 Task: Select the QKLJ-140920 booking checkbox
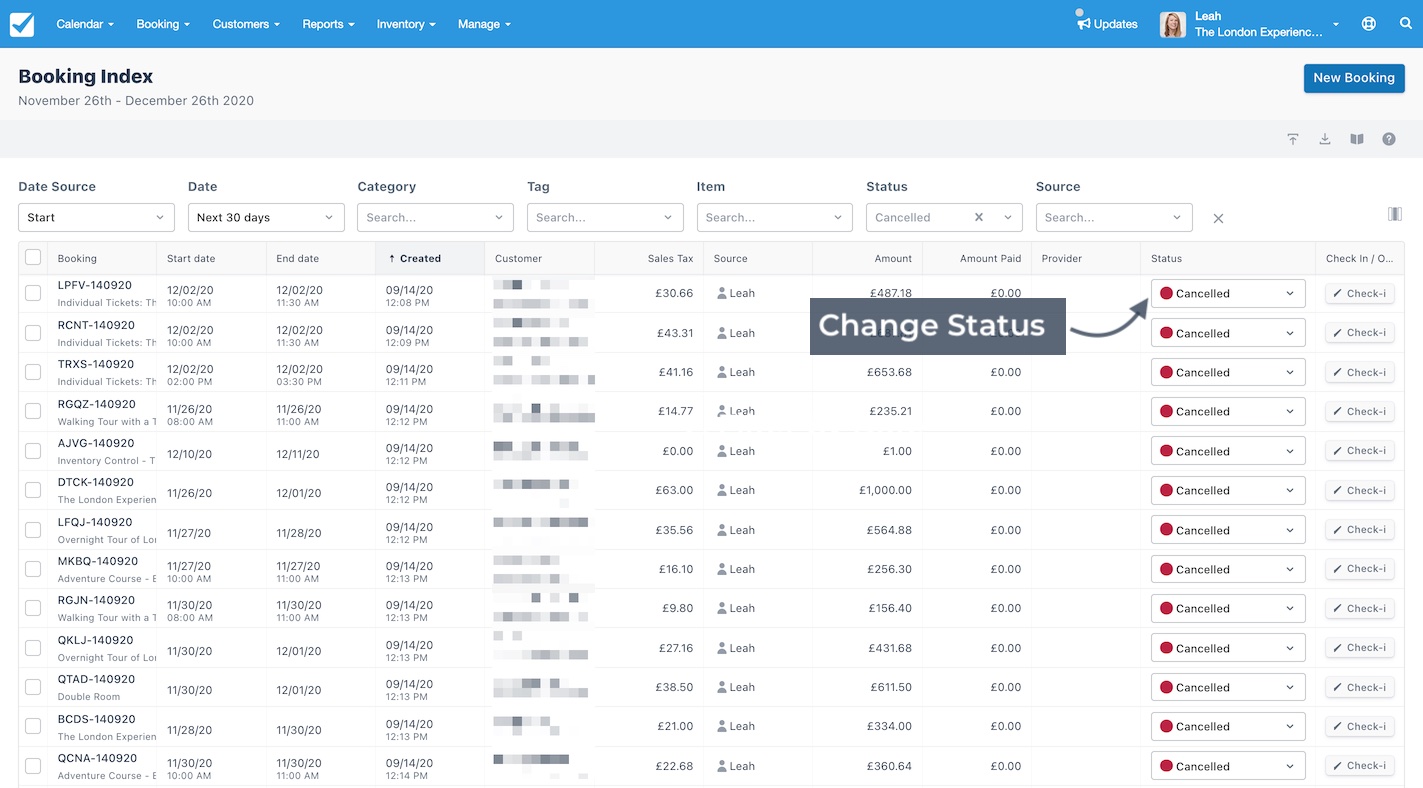[x=33, y=648]
